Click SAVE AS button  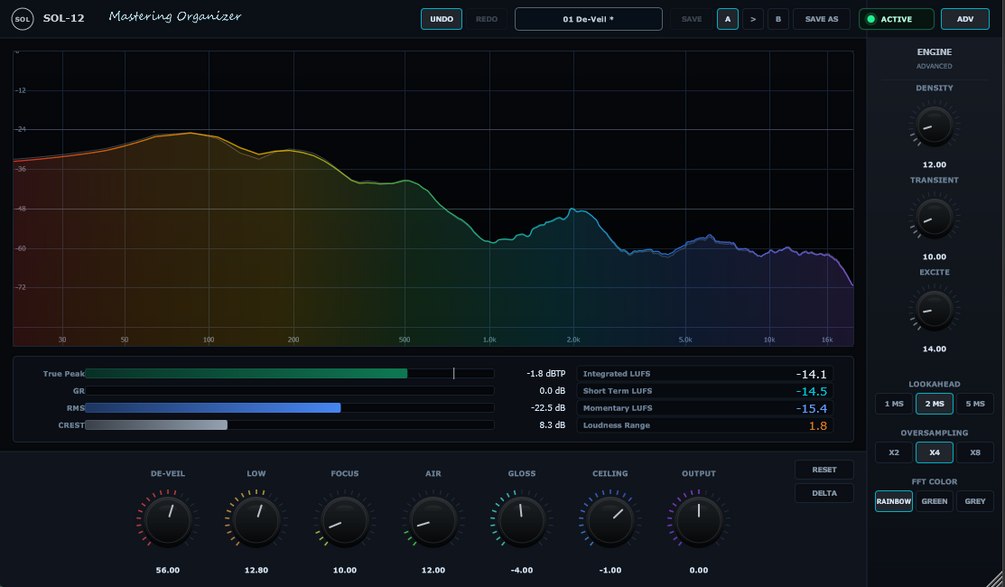(x=822, y=19)
